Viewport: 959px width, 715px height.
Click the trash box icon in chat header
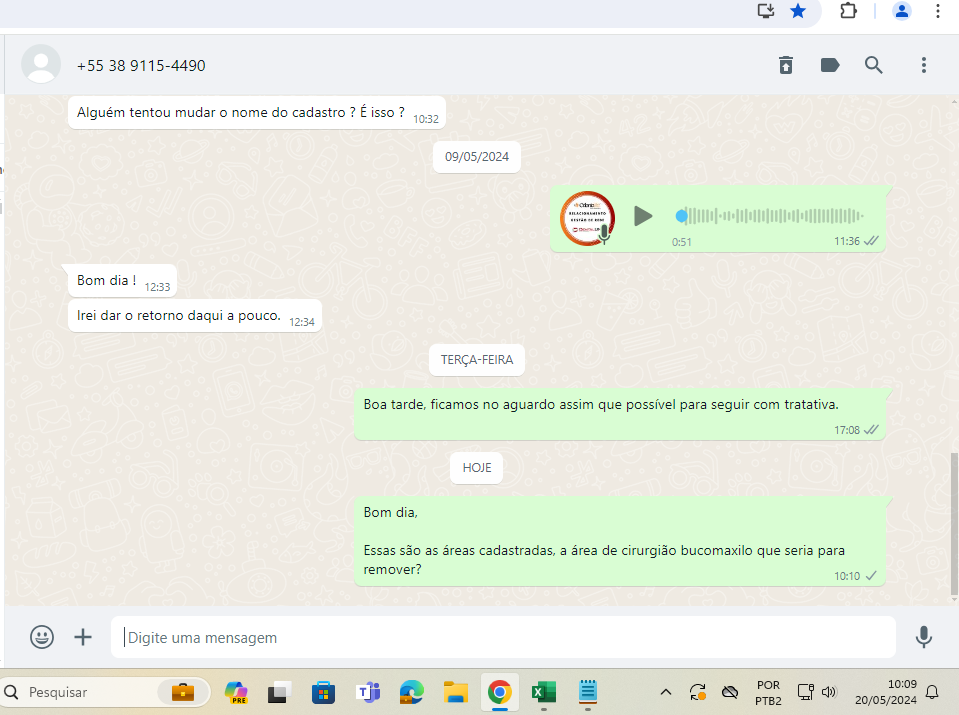(786, 65)
